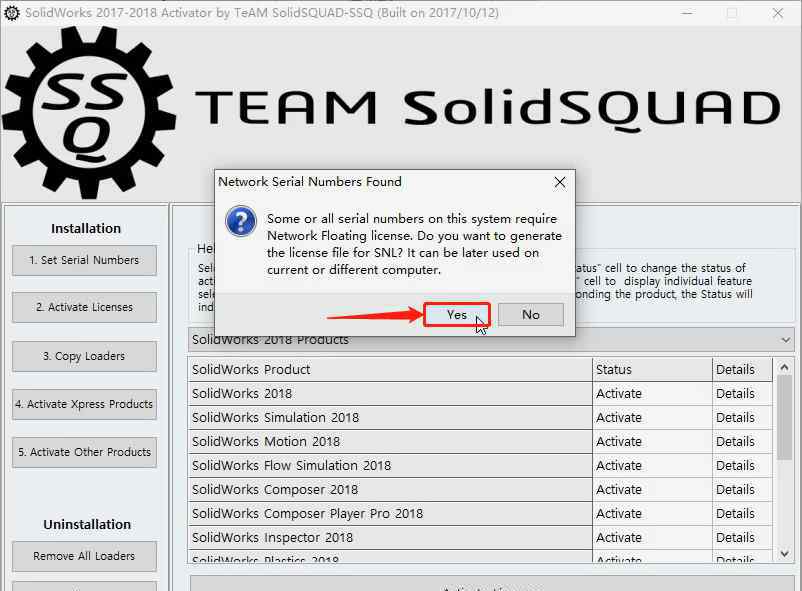Image resolution: width=802 pixels, height=591 pixels.
Task: Open Details for SolidWorks Inspector 2018
Action: (x=742, y=538)
